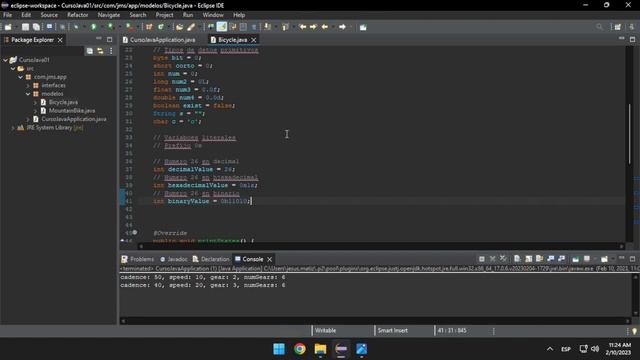
Task: Click Last Edit Location arrow
Action: pyautogui.click(x=302, y=27)
